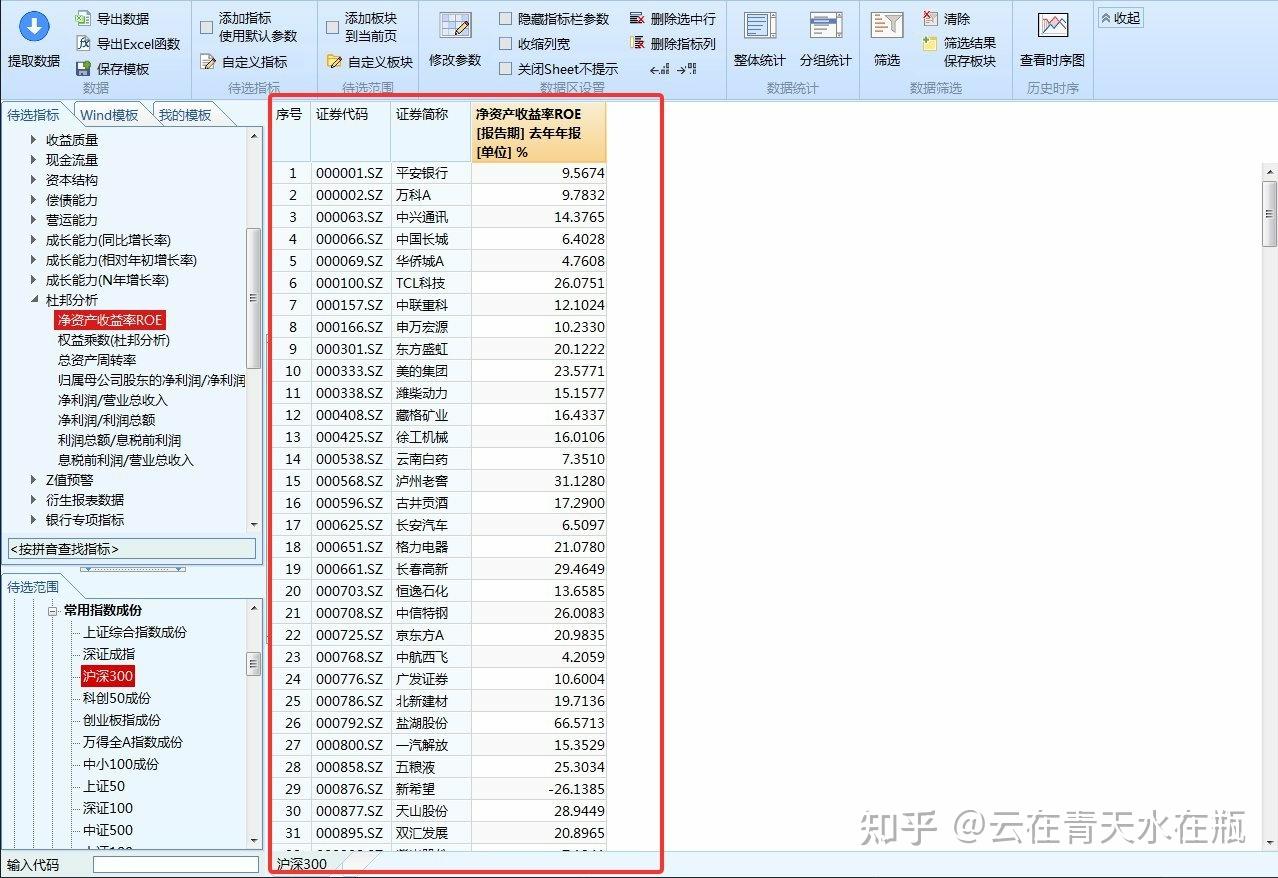Select 净利润/营业总收入 indicator
Viewport: 1278px width, 878px height.
pyautogui.click(x=113, y=400)
